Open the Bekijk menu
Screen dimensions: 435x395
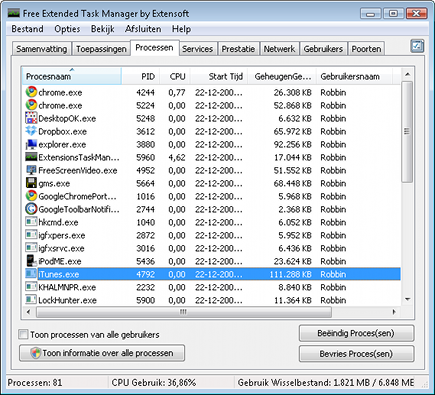click(x=103, y=29)
